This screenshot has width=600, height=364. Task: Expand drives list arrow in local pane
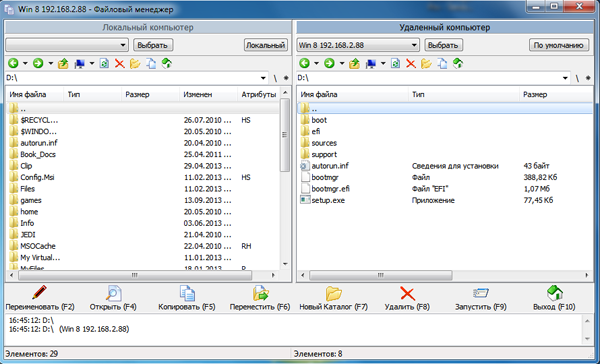[92, 64]
